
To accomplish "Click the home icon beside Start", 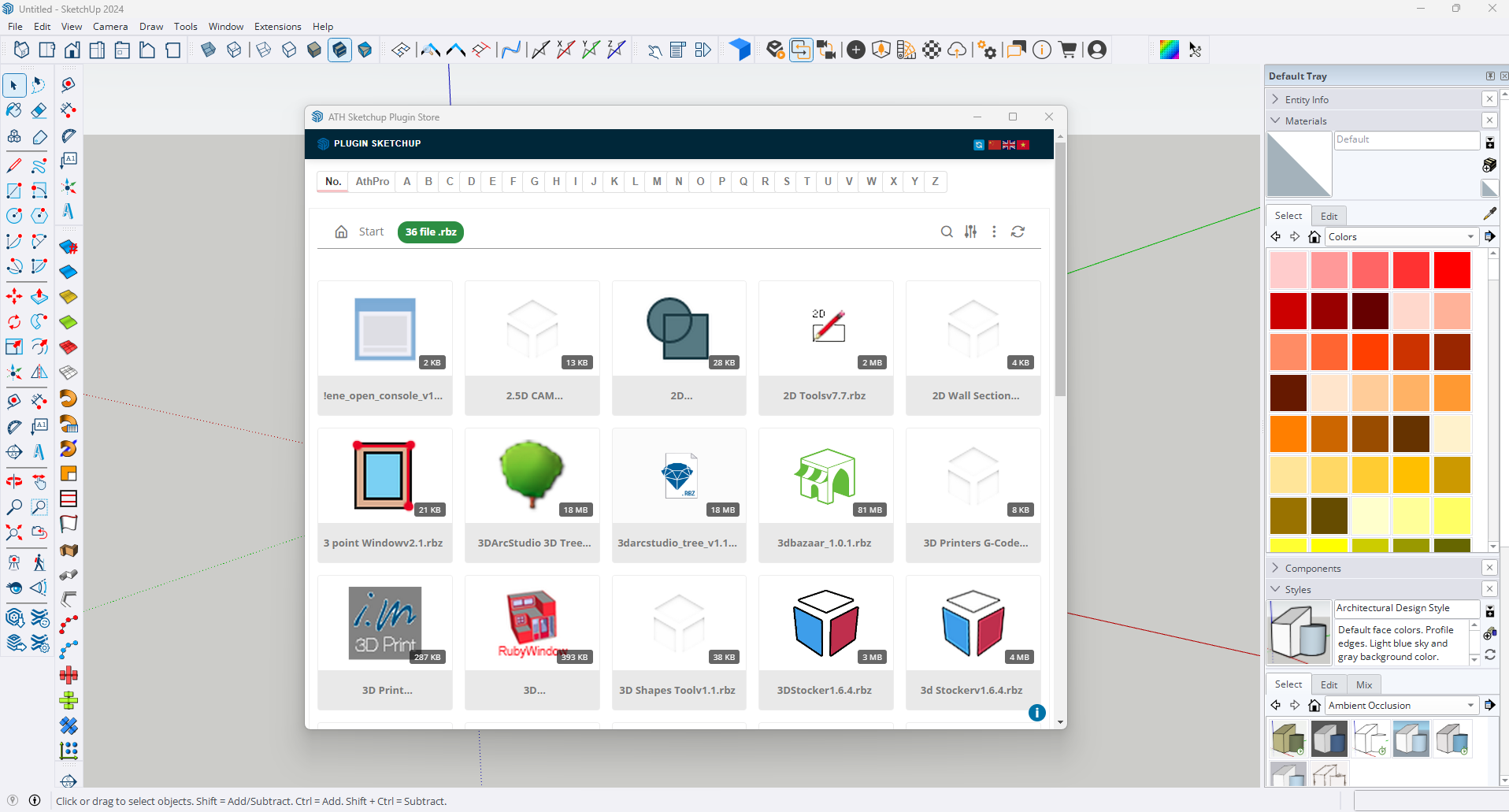I will coord(341,232).
